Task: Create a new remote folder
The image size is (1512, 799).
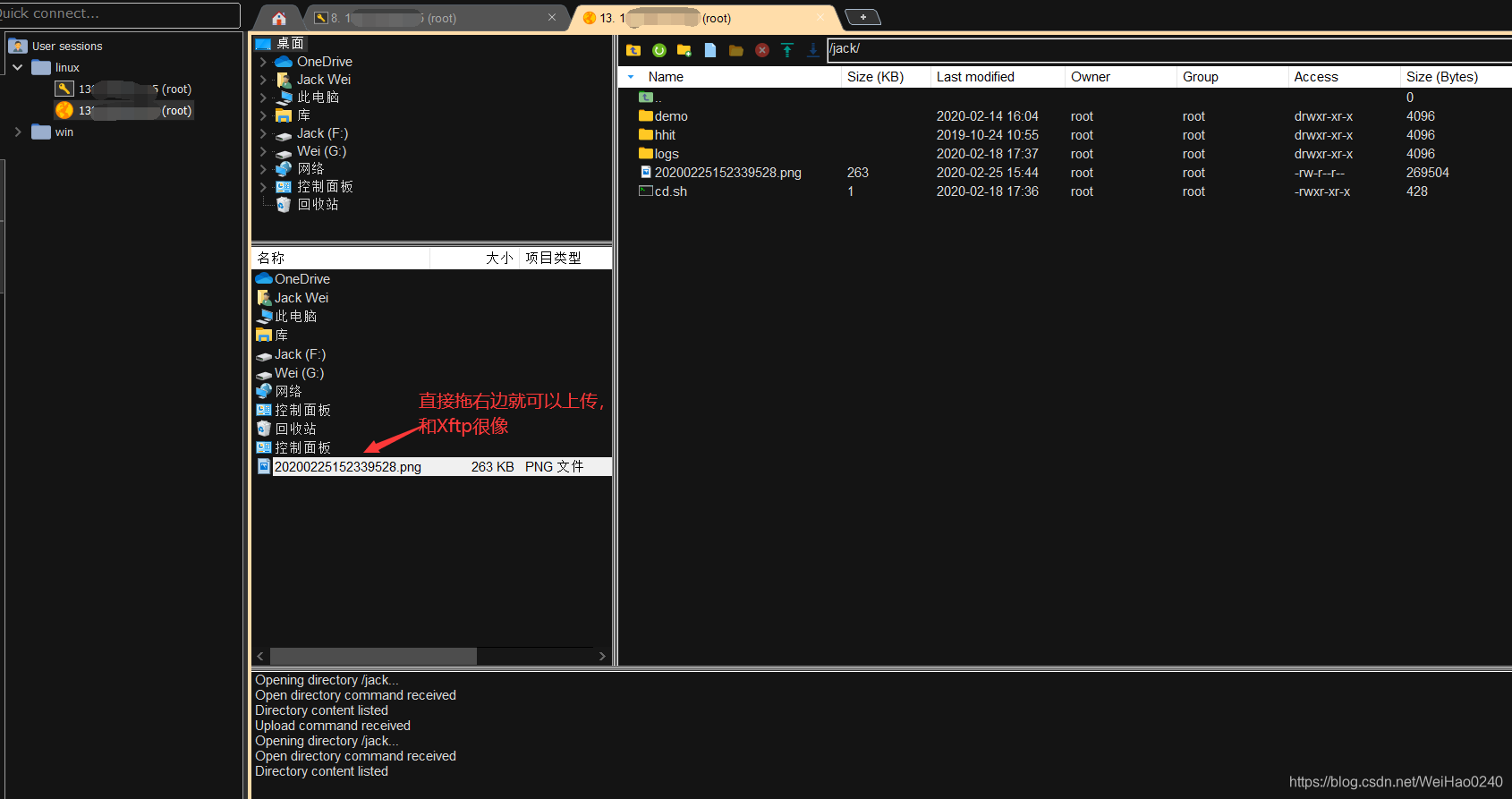Action: (684, 50)
